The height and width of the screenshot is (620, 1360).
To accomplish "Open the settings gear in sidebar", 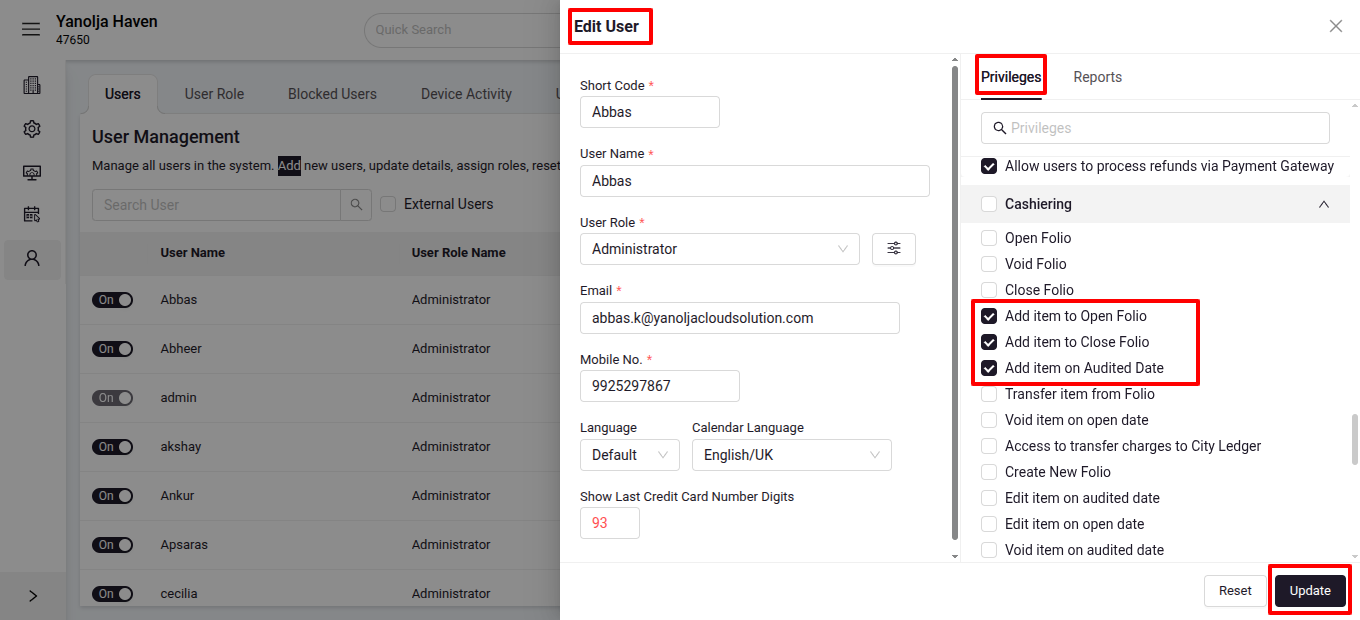I will 32,129.
